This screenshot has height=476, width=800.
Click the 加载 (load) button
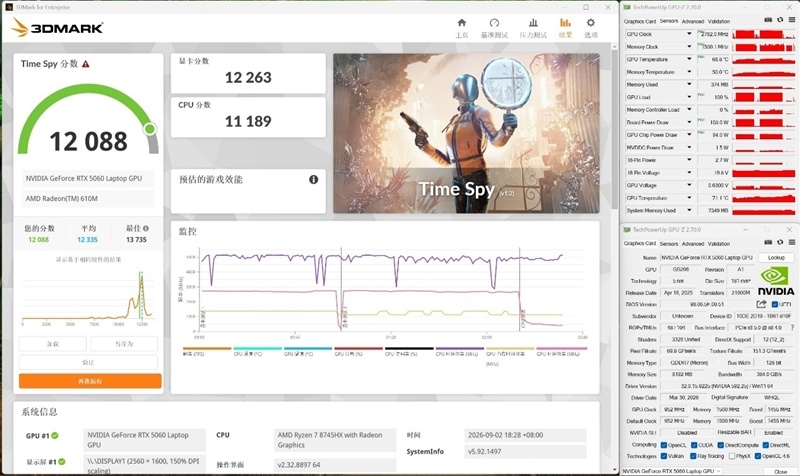pyautogui.click(x=53, y=344)
